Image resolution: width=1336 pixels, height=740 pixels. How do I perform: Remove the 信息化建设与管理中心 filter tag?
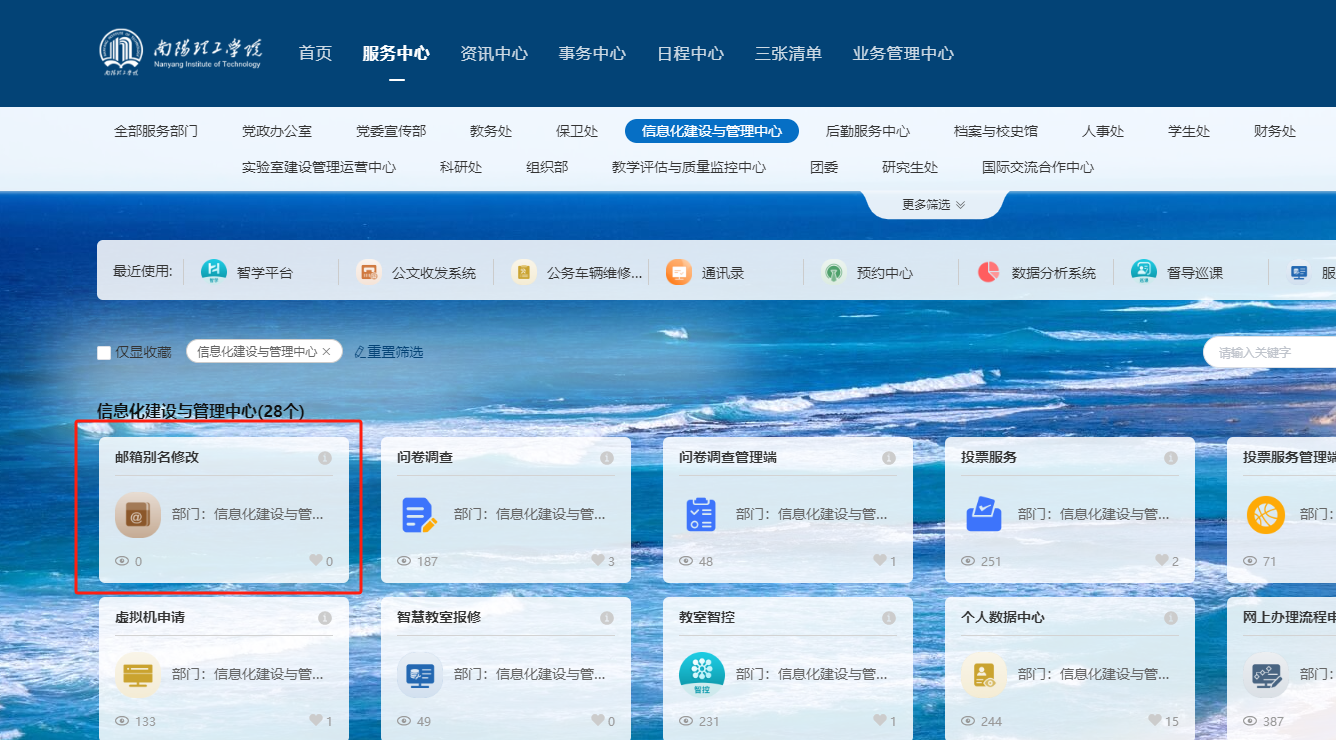[326, 352]
